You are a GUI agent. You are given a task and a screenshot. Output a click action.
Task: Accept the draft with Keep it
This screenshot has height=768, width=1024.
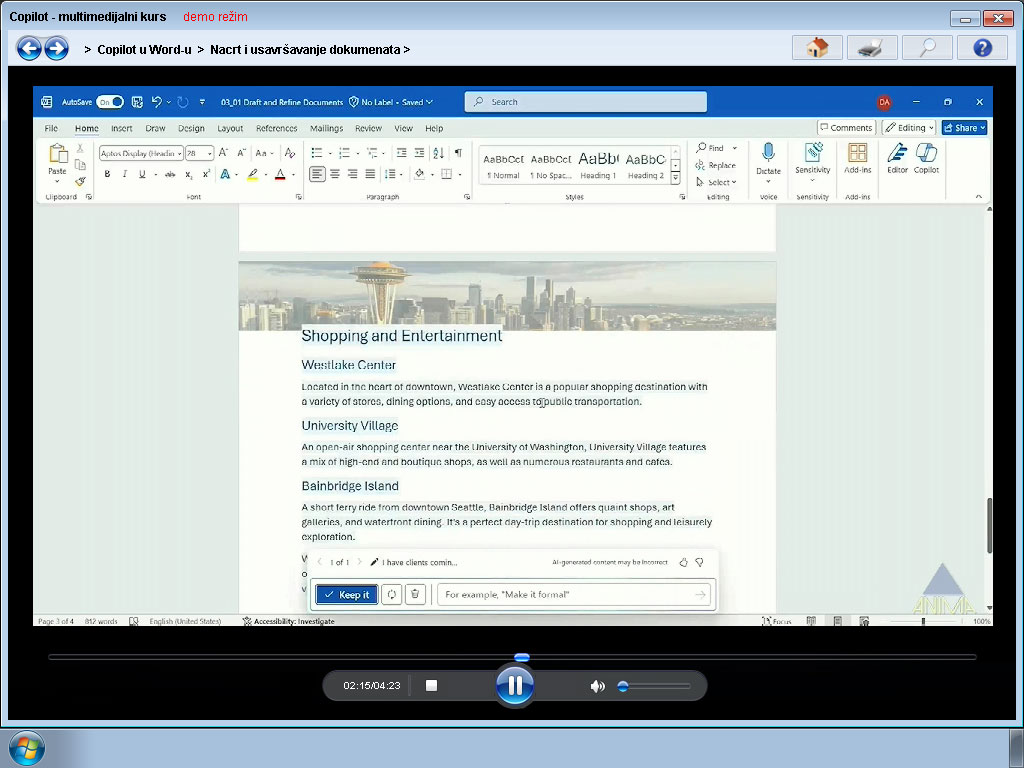[x=347, y=594]
